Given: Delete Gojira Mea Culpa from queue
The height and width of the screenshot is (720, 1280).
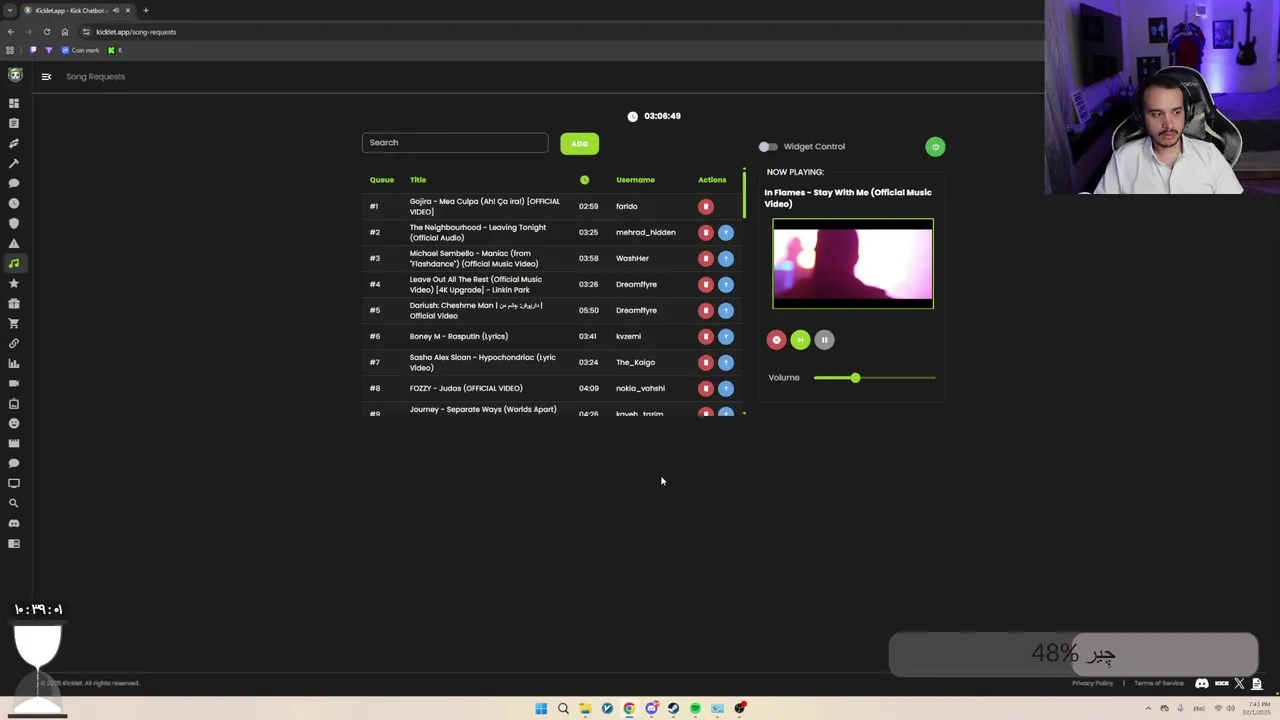Looking at the screenshot, I should click(706, 206).
